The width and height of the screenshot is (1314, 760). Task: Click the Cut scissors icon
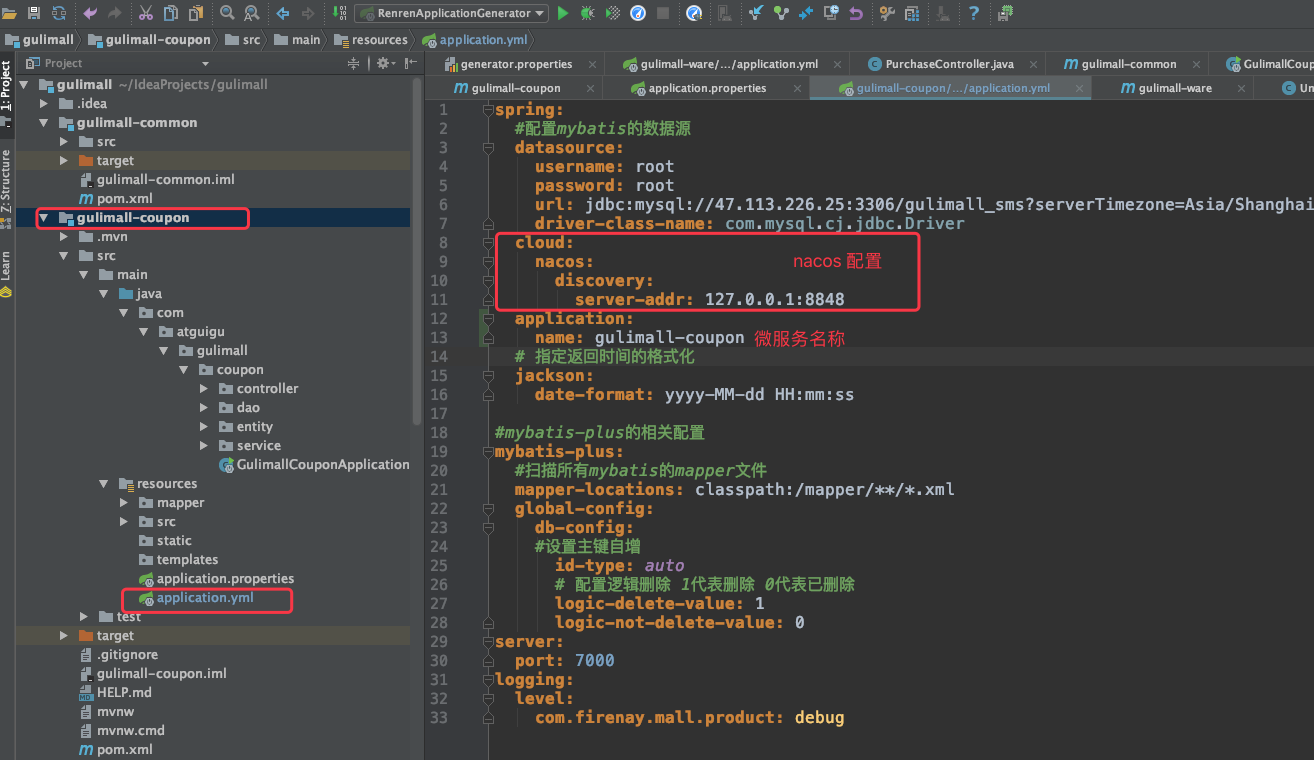145,13
